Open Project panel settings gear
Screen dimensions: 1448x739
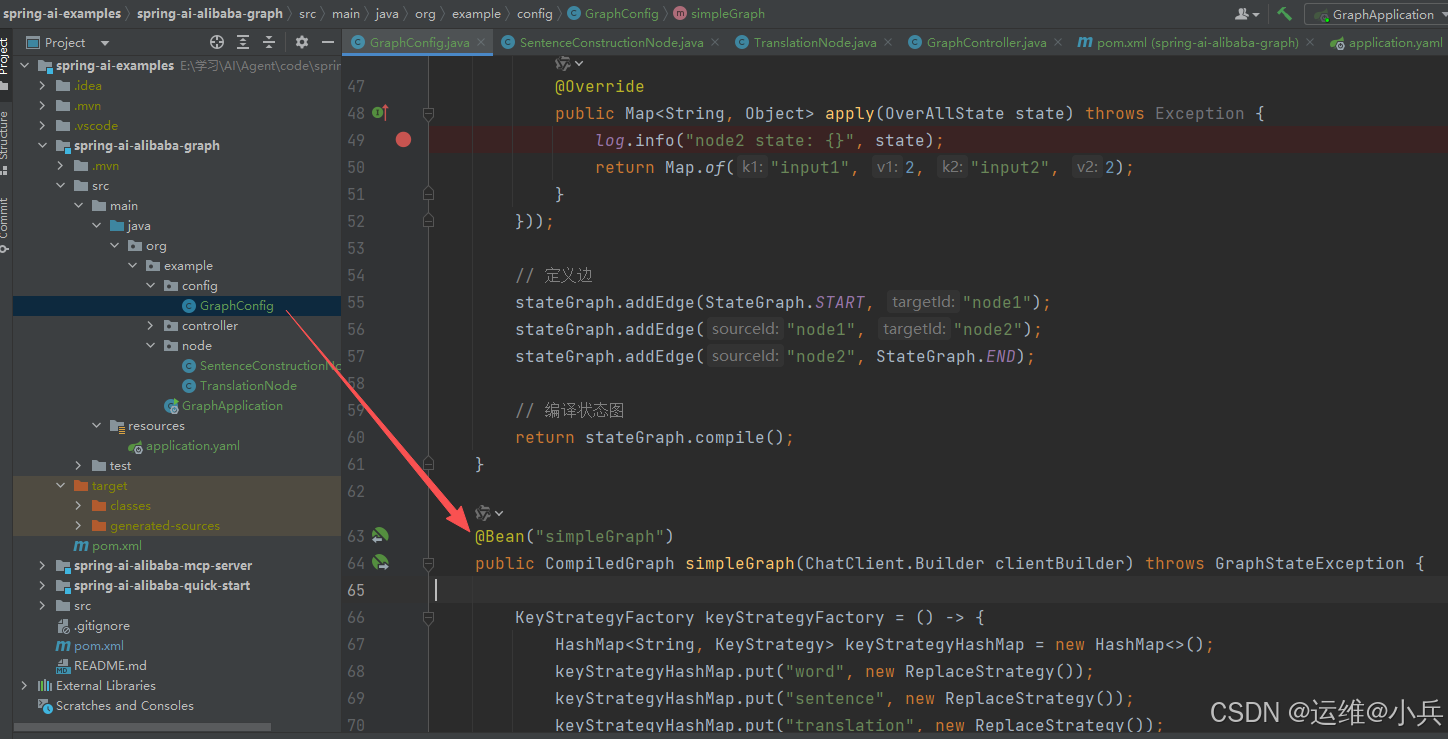coord(302,42)
